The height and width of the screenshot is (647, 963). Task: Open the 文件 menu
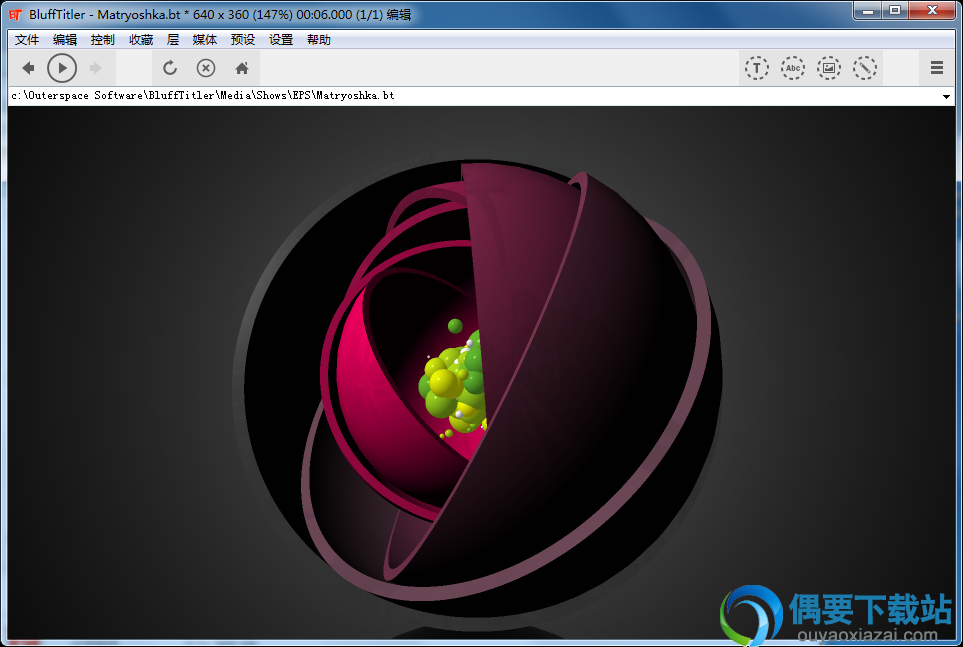pos(27,40)
